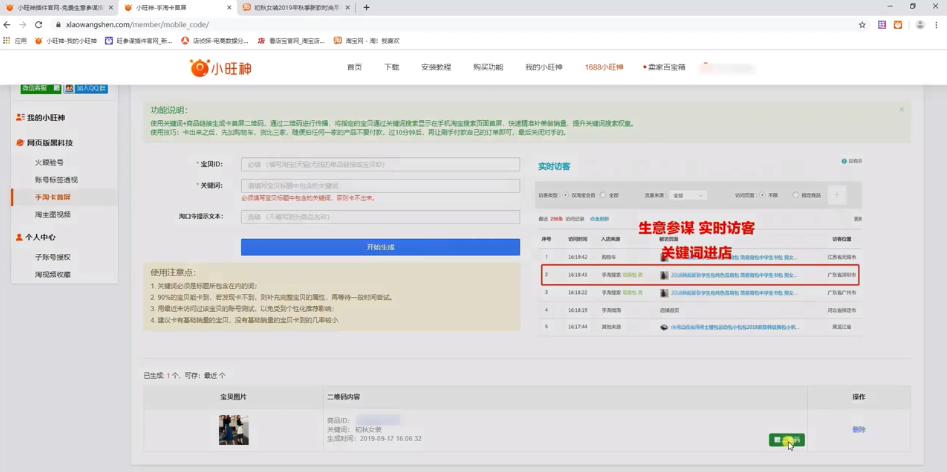Expand the 流量来源 dropdown
Viewport: 947px width, 472px height.
[689, 195]
